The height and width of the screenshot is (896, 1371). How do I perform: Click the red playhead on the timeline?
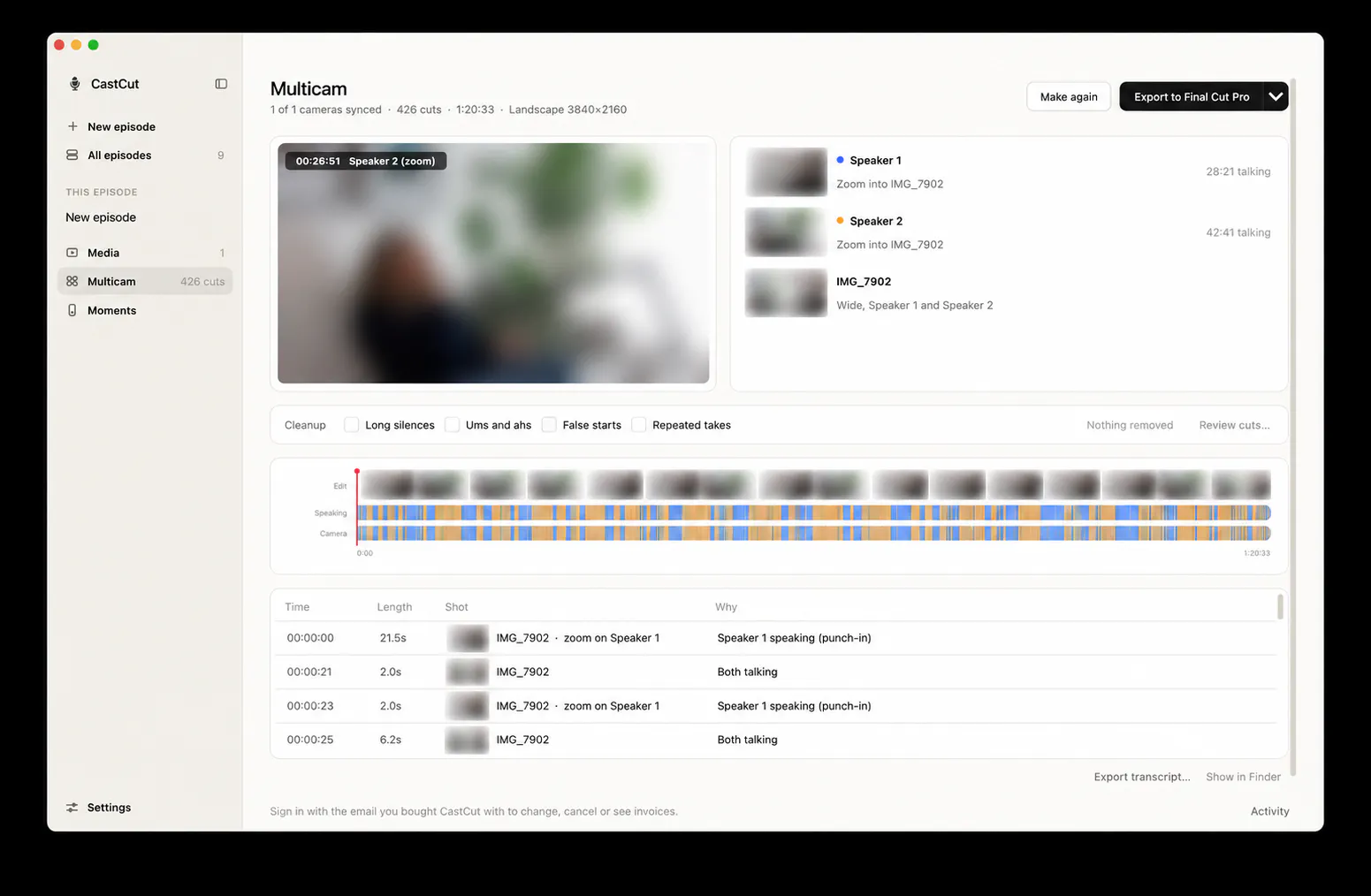[x=357, y=507]
